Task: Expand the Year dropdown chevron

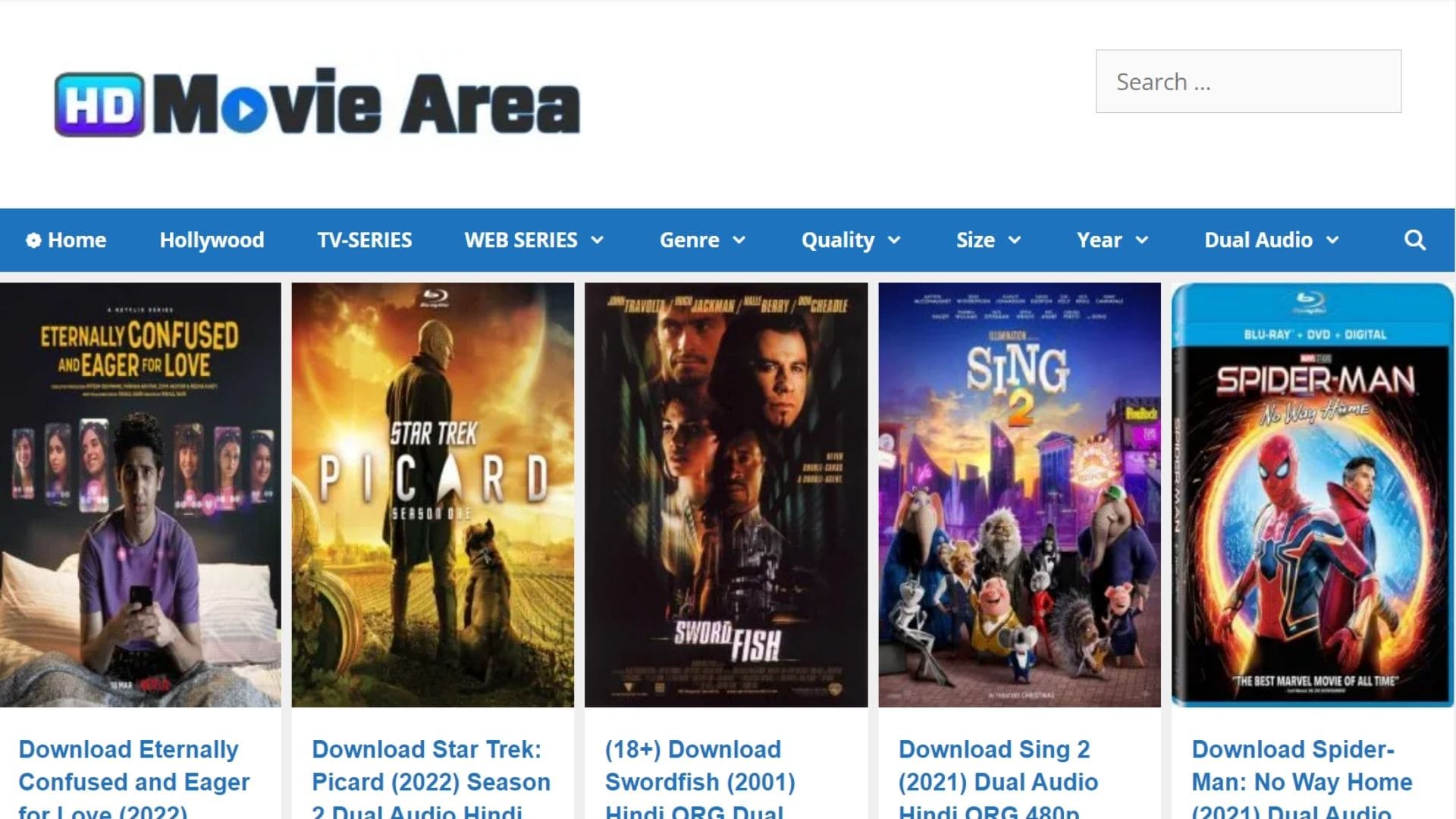Action: point(1142,240)
